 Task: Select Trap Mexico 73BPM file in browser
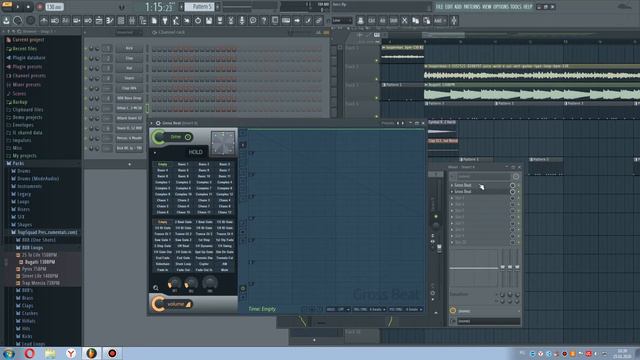(40, 283)
